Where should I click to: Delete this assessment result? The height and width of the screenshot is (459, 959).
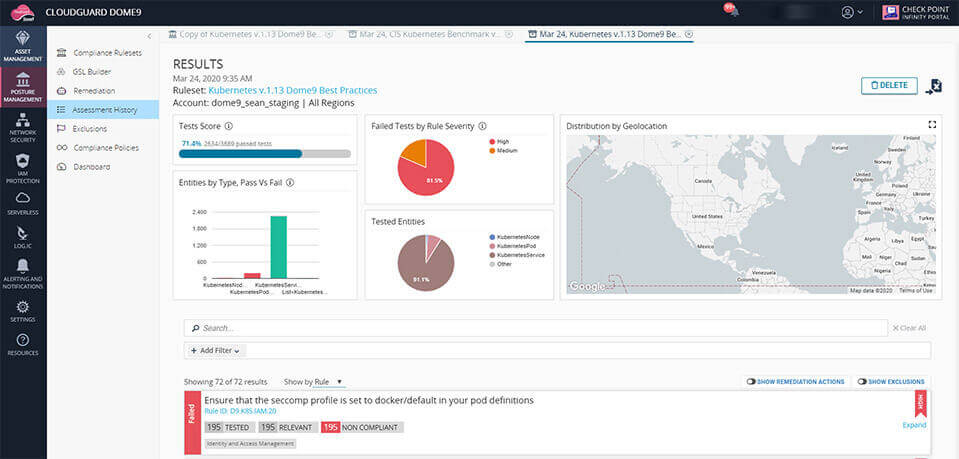coord(889,86)
